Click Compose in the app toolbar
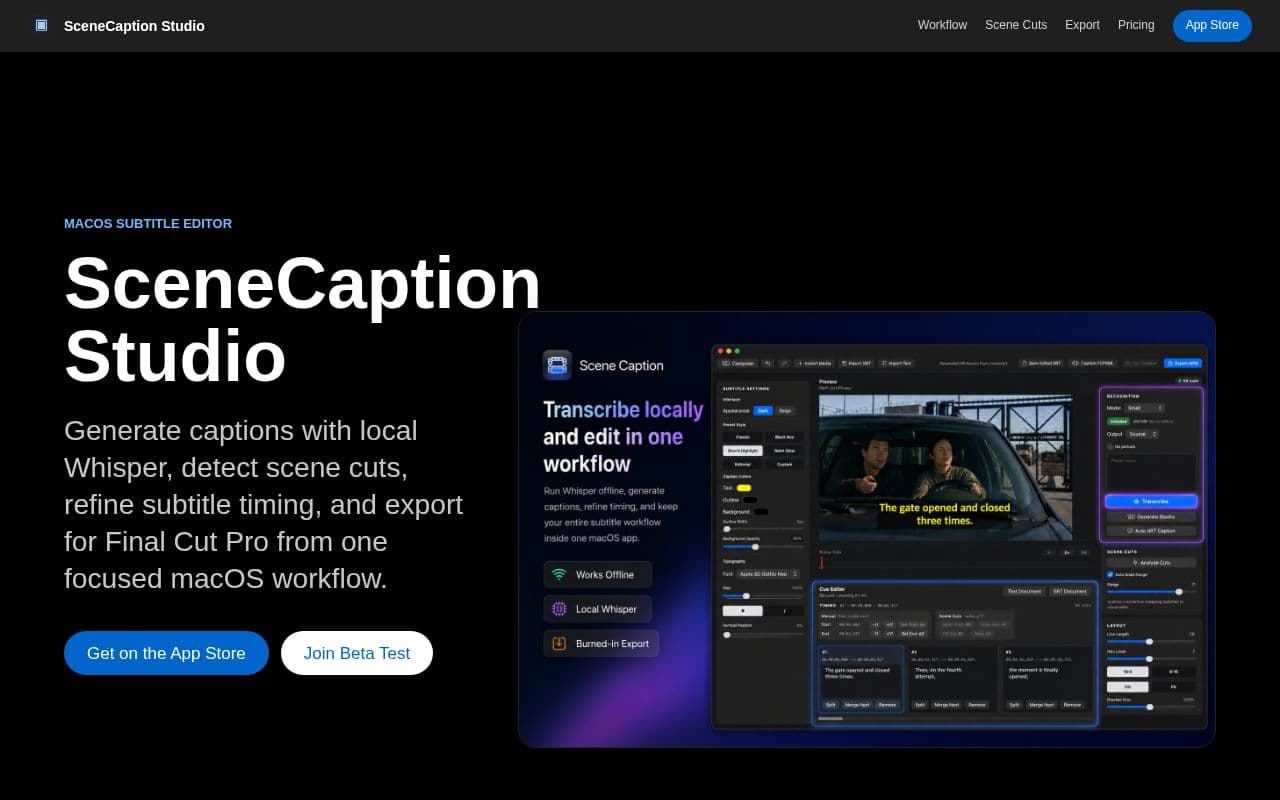1280x800 pixels. [x=738, y=363]
